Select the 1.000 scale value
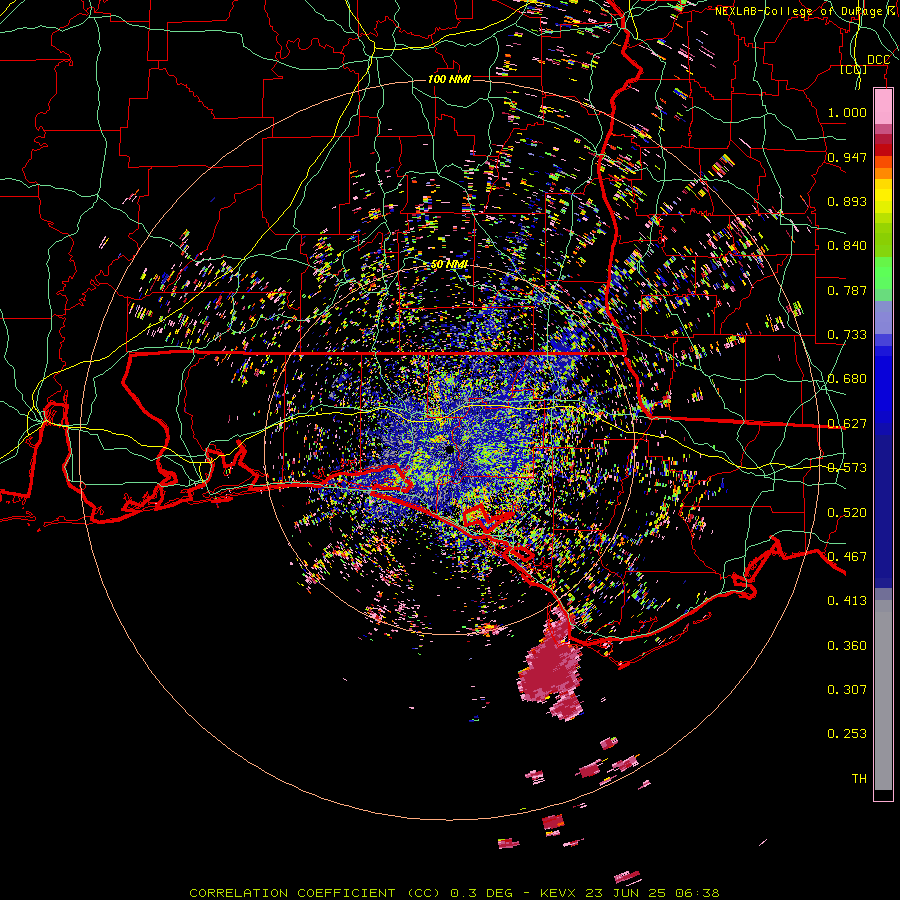 [x=847, y=112]
